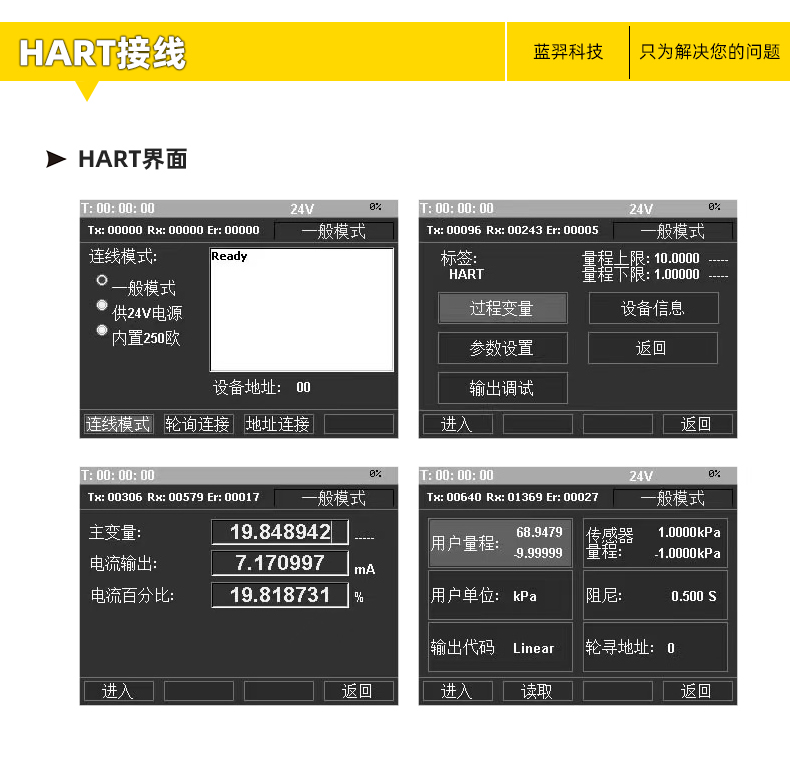Click the 电流输出 value field 7.170997
The image size is (790, 760).
(280, 563)
